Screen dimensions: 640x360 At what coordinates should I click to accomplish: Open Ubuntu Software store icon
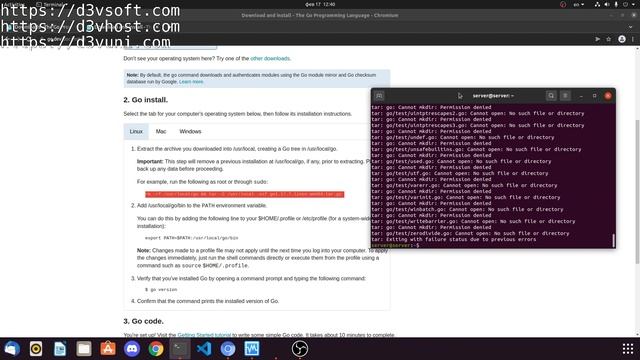click(108, 349)
